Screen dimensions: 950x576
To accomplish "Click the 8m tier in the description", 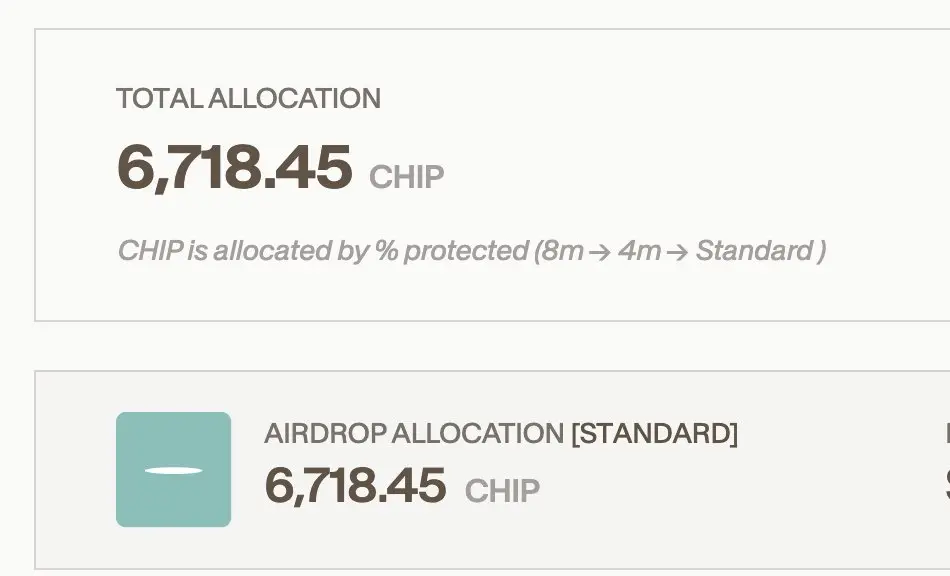I will [563, 251].
